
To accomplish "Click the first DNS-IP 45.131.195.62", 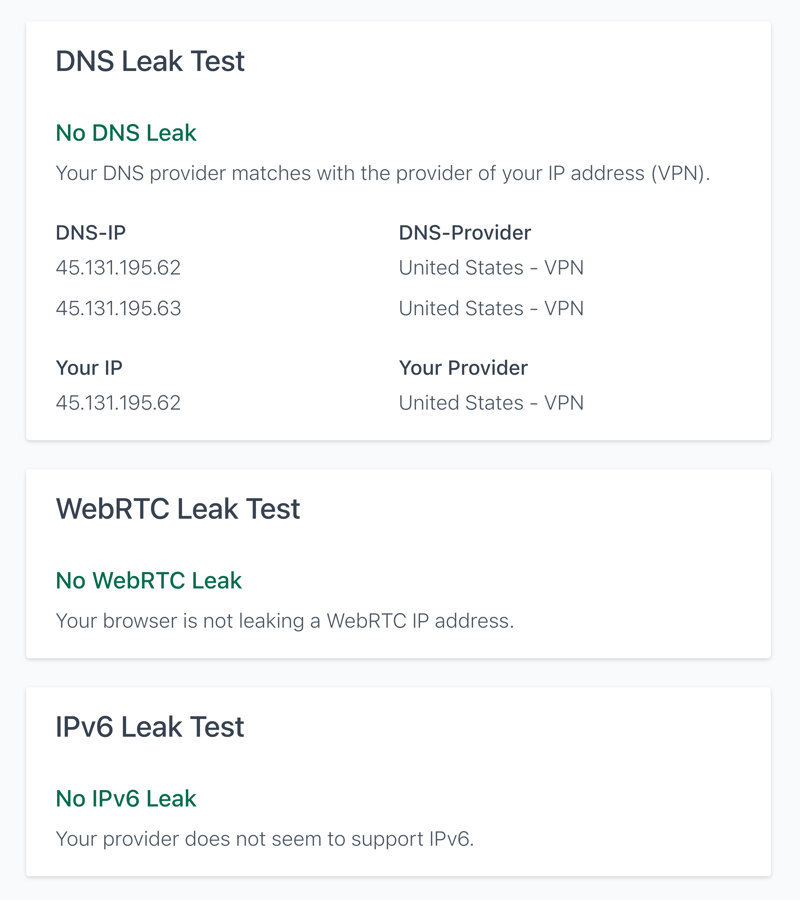I will (118, 267).
